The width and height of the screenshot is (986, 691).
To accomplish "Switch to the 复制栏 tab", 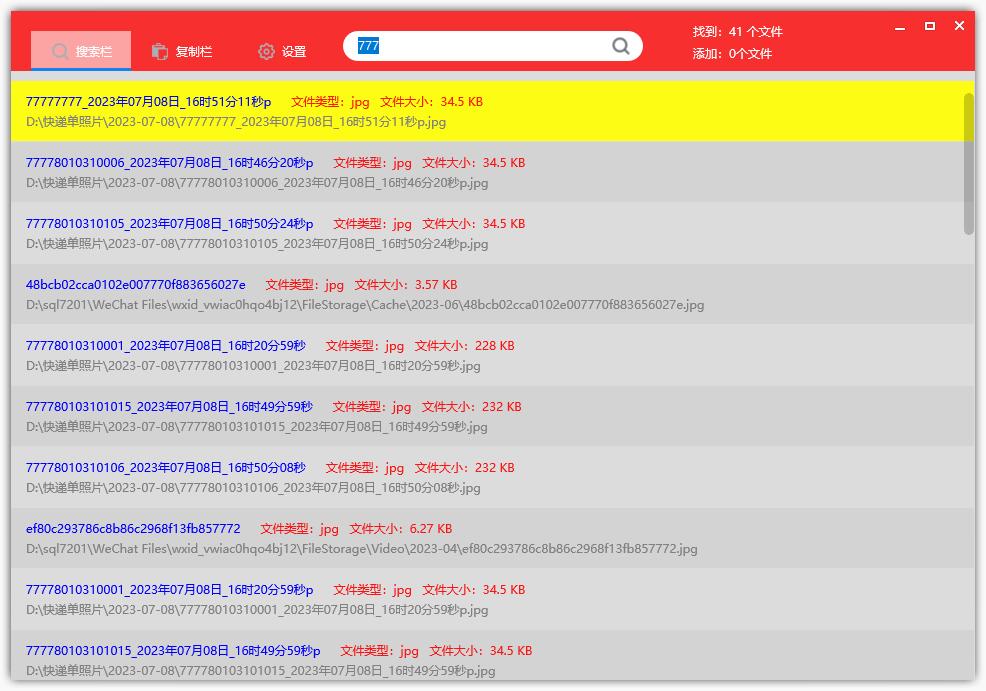I will (x=182, y=52).
